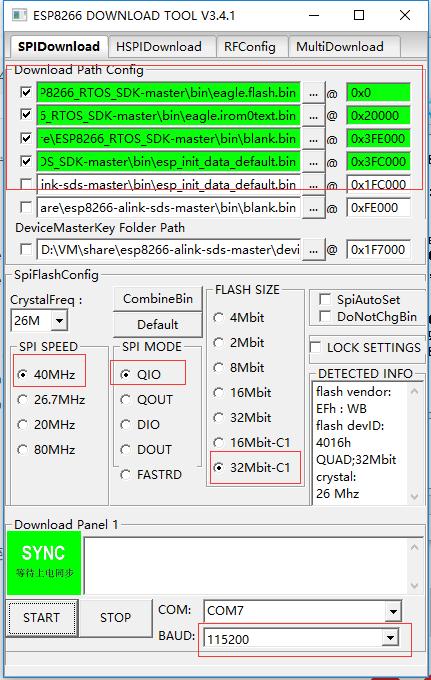Toggle checkbox for blank.bin at 0x3FE000

pos(26,138)
